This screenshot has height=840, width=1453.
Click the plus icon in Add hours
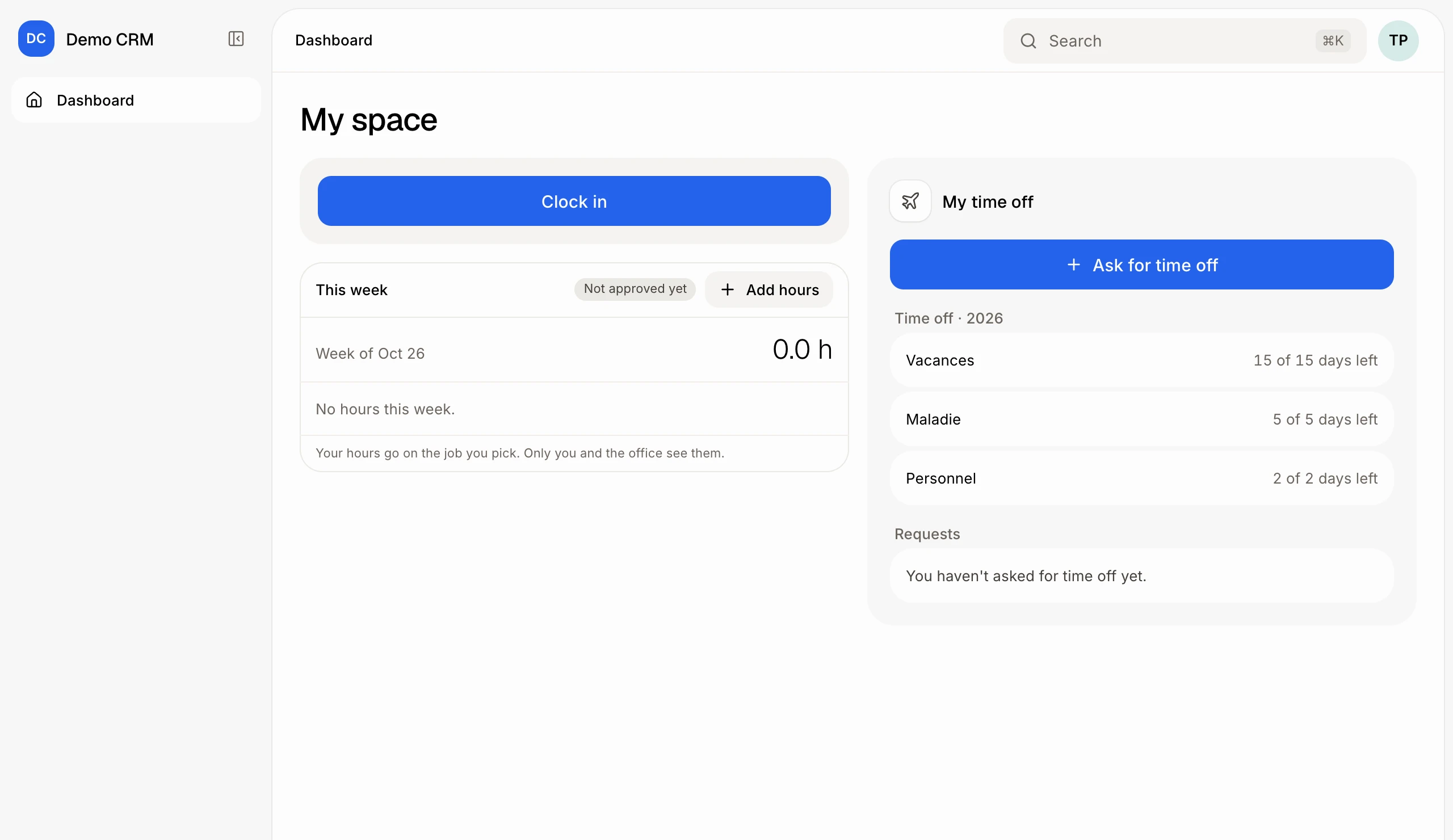tap(727, 289)
